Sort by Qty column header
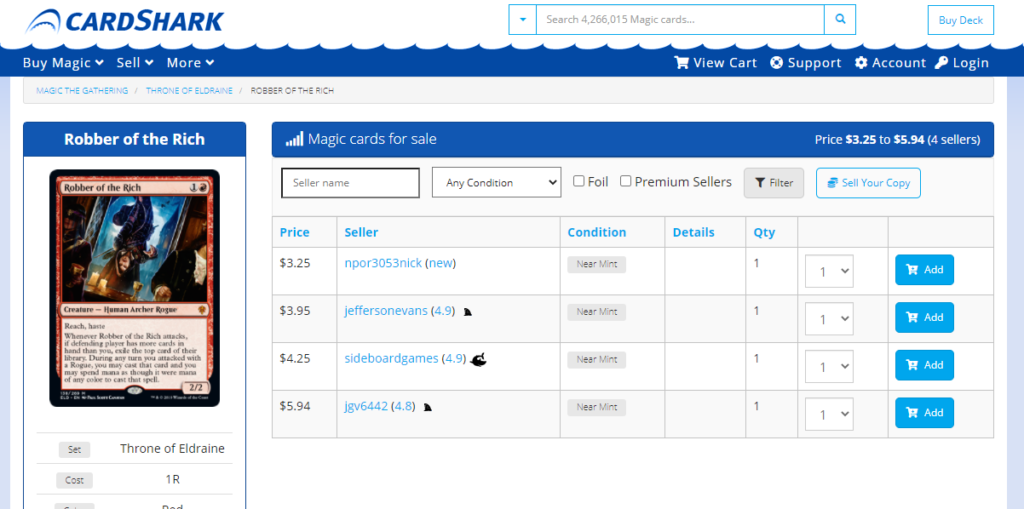This screenshot has height=509, width=1024. tap(764, 232)
